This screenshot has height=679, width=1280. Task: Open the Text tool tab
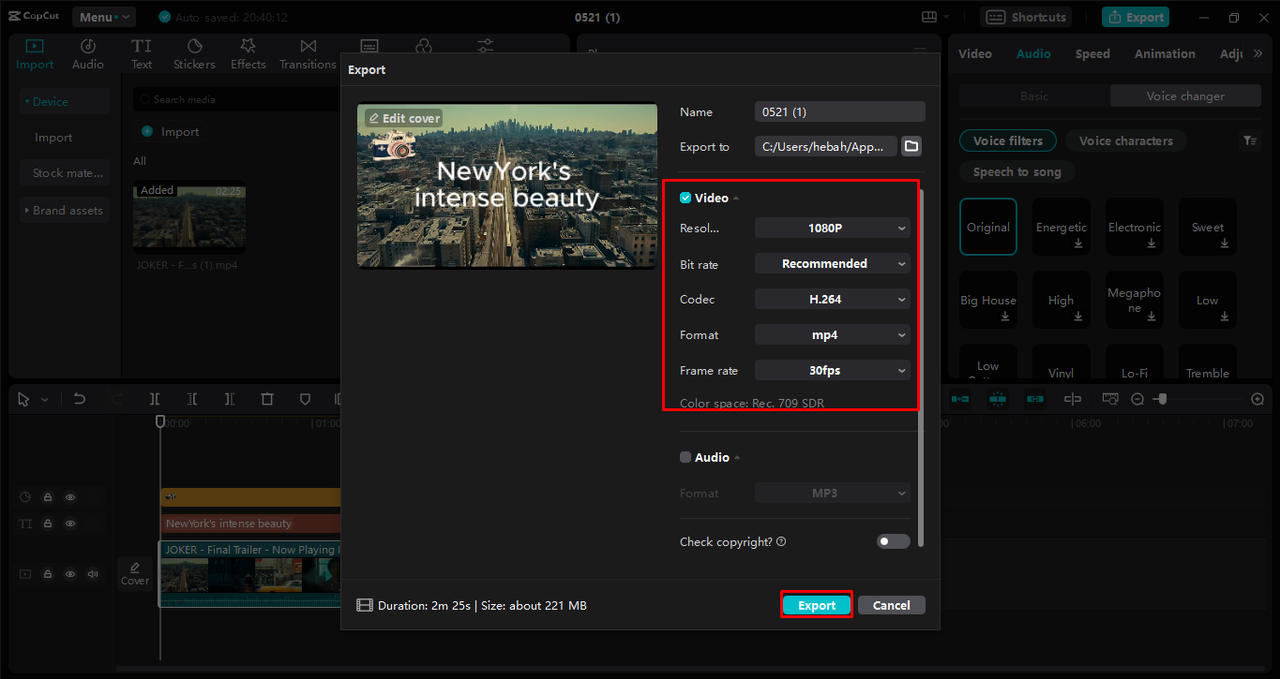coord(142,54)
